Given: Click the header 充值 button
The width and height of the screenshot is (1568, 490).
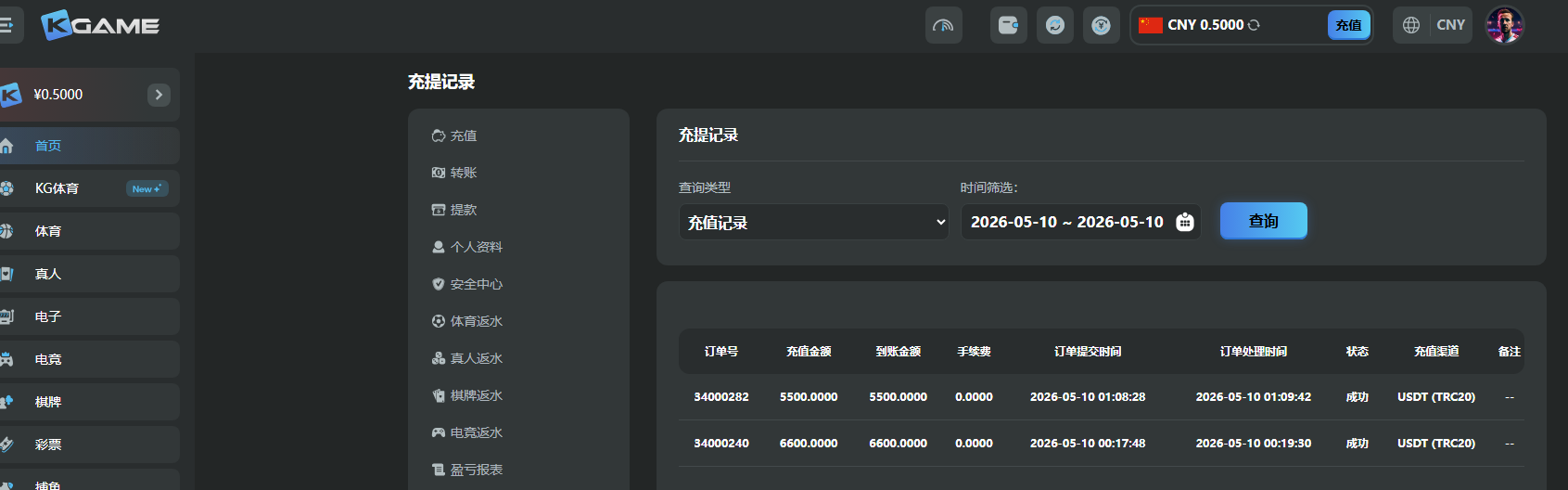Looking at the screenshot, I should pyautogui.click(x=1348, y=25).
